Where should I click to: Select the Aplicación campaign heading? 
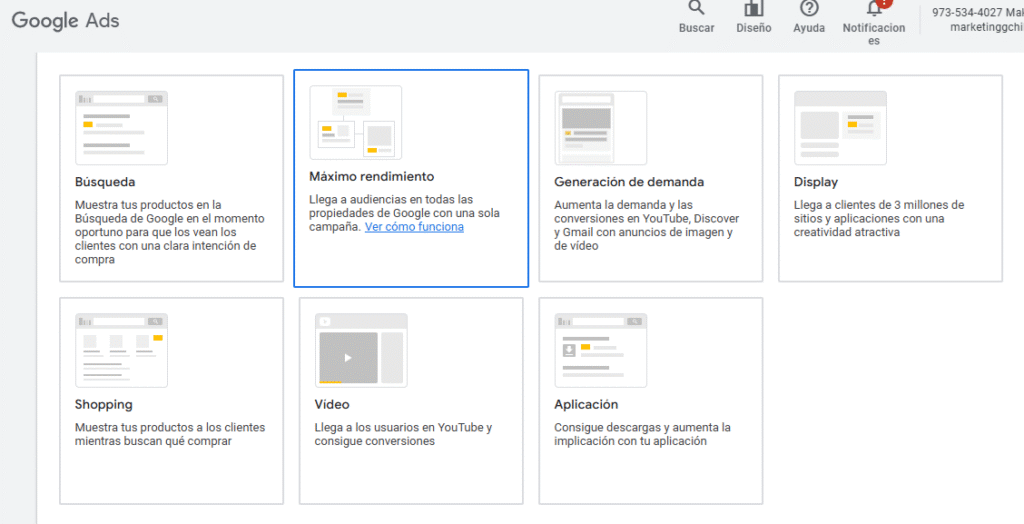pyautogui.click(x=586, y=404)
